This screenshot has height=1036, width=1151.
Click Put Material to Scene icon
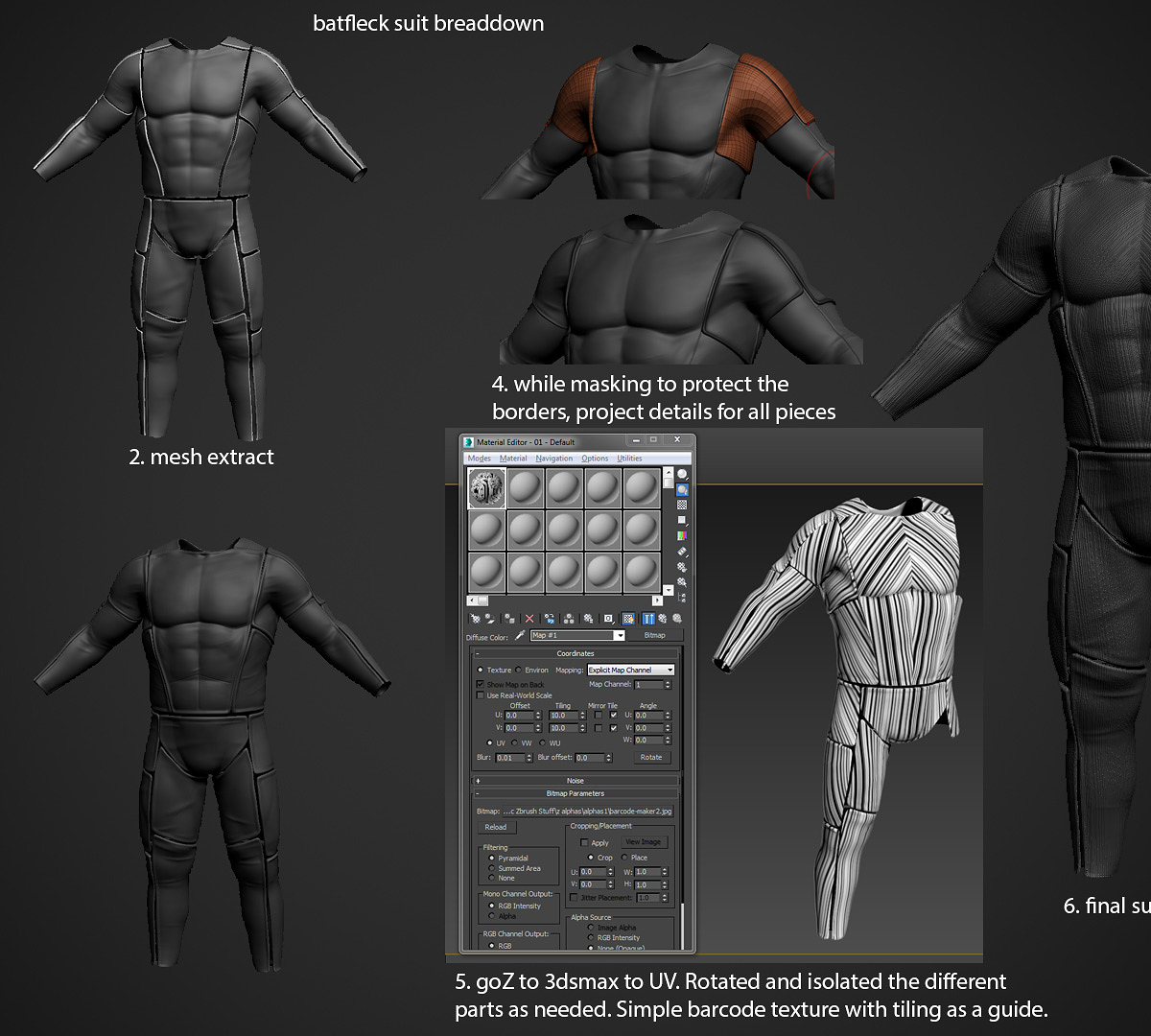tap(490, 619)
